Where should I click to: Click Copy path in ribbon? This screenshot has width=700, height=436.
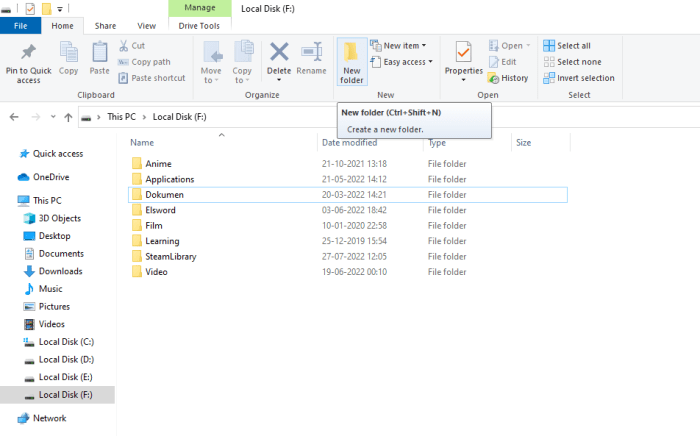[x=144, y=62]
